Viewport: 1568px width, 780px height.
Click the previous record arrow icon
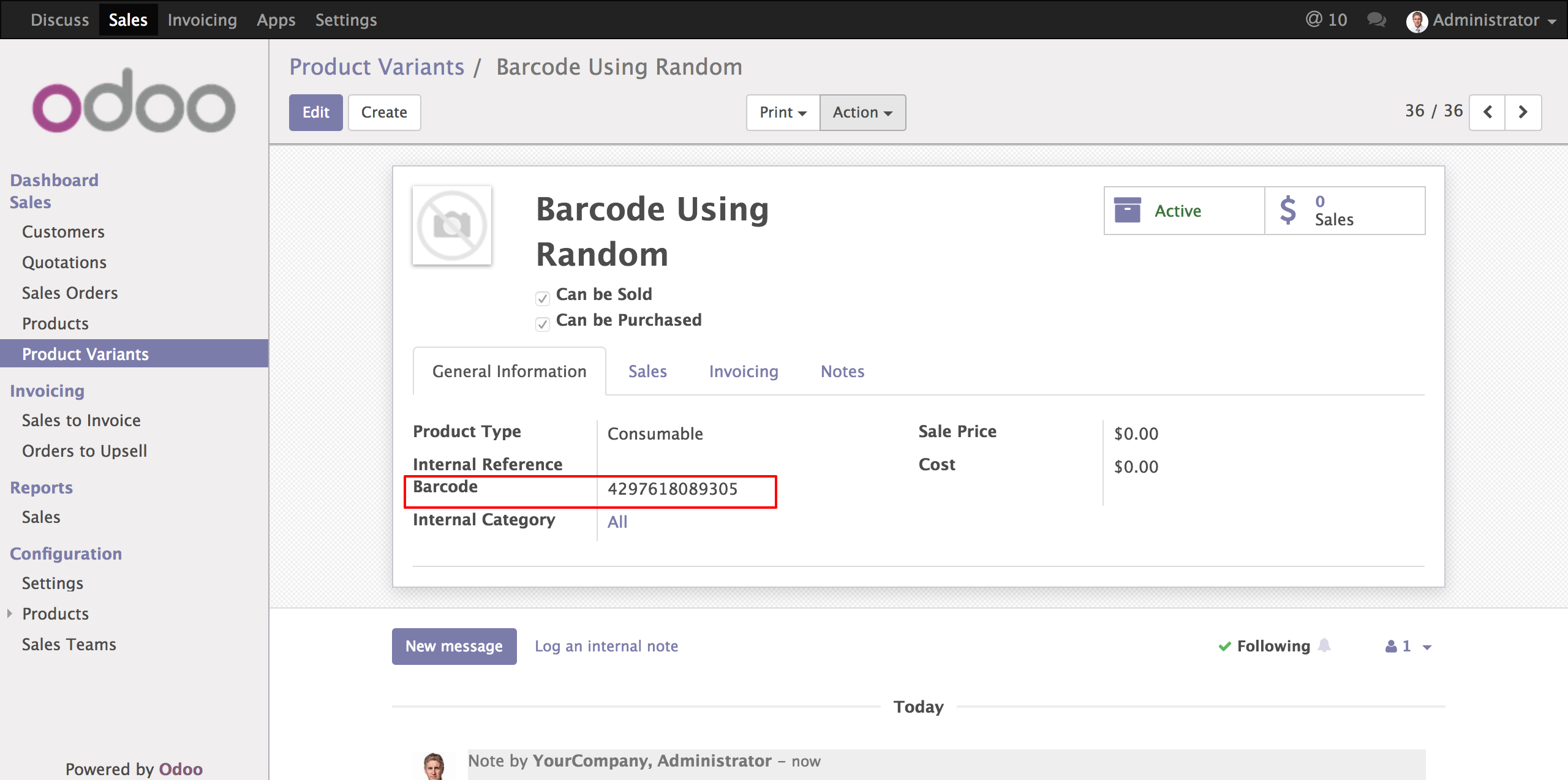pos(1487,112)
